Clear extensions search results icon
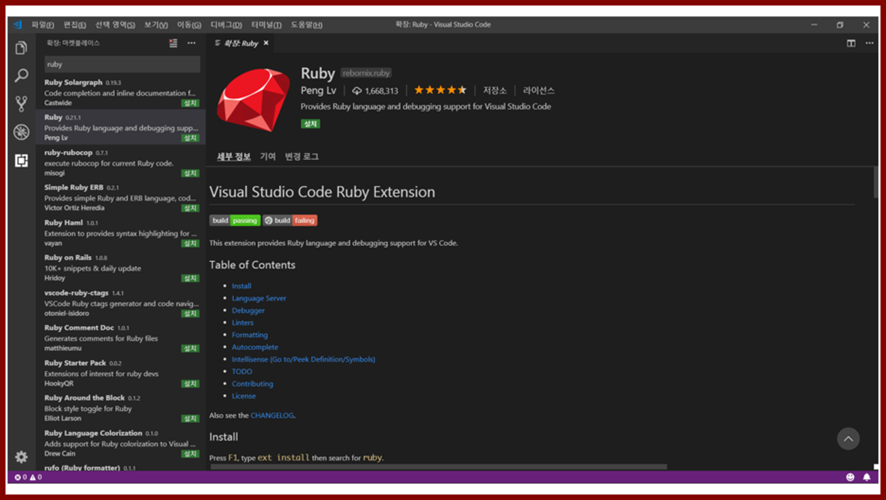Viewport: 886px width, 500px height. coord(173,43)
